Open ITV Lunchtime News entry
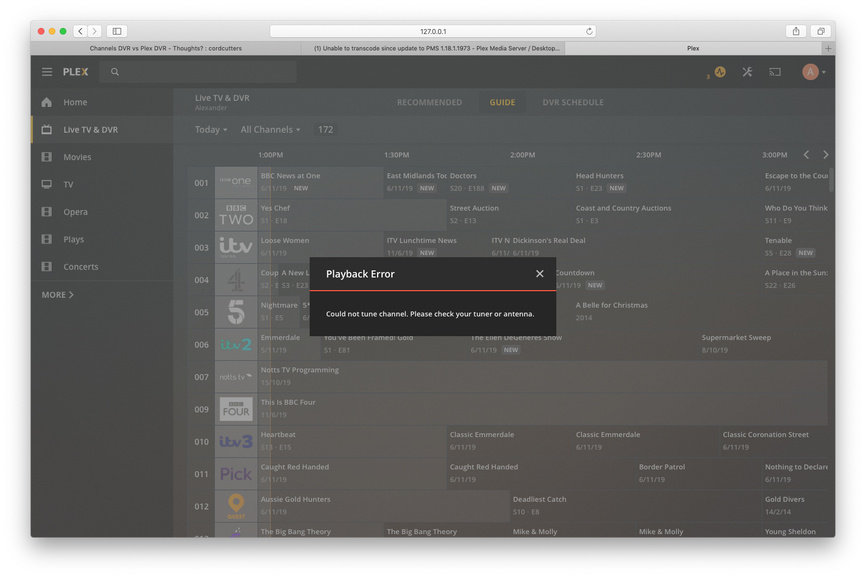This screenshot has width=866, height=578. click(436, 247)
